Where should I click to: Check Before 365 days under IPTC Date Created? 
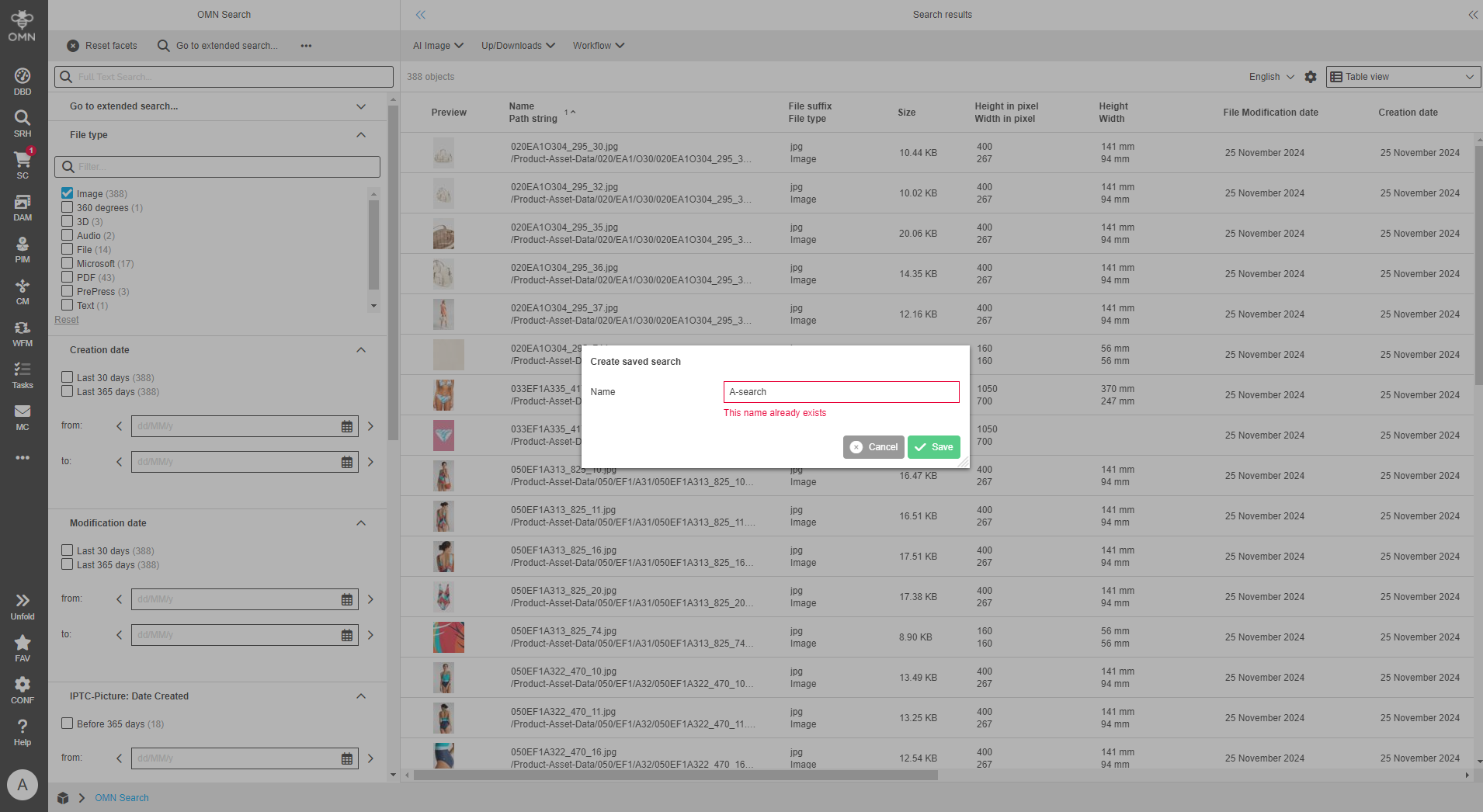(x=67, y=722)
